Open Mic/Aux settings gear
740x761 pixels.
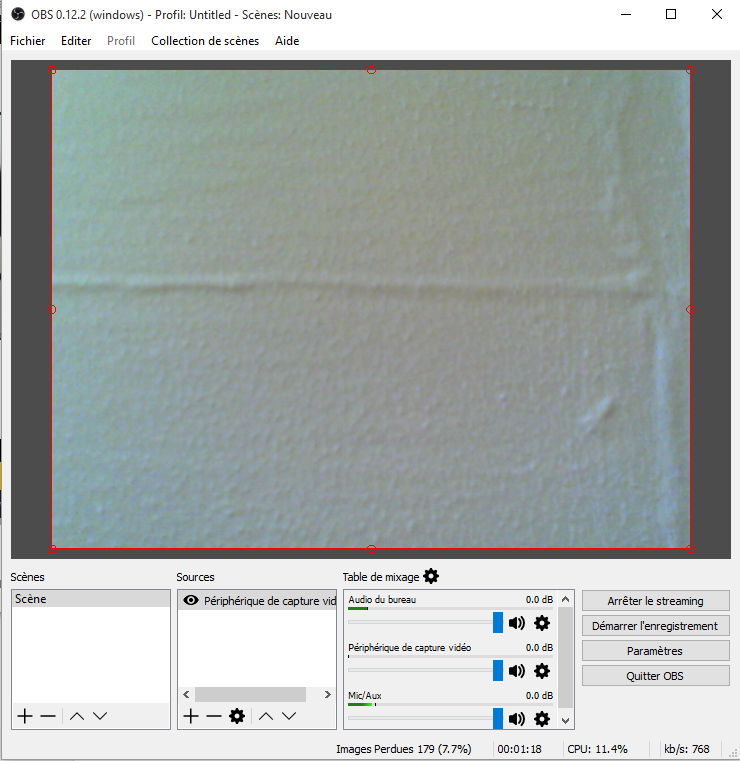point(542,719)
